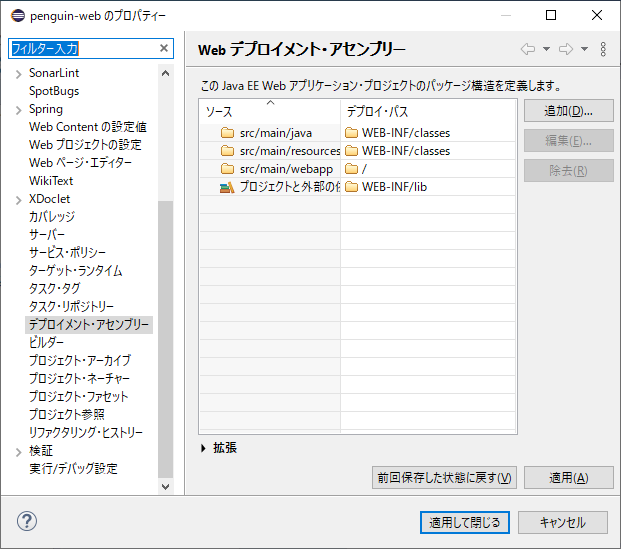Viewport: 621px width, 549px height.
Task: Select WikiText in the tree
Action: click(51, 181)
